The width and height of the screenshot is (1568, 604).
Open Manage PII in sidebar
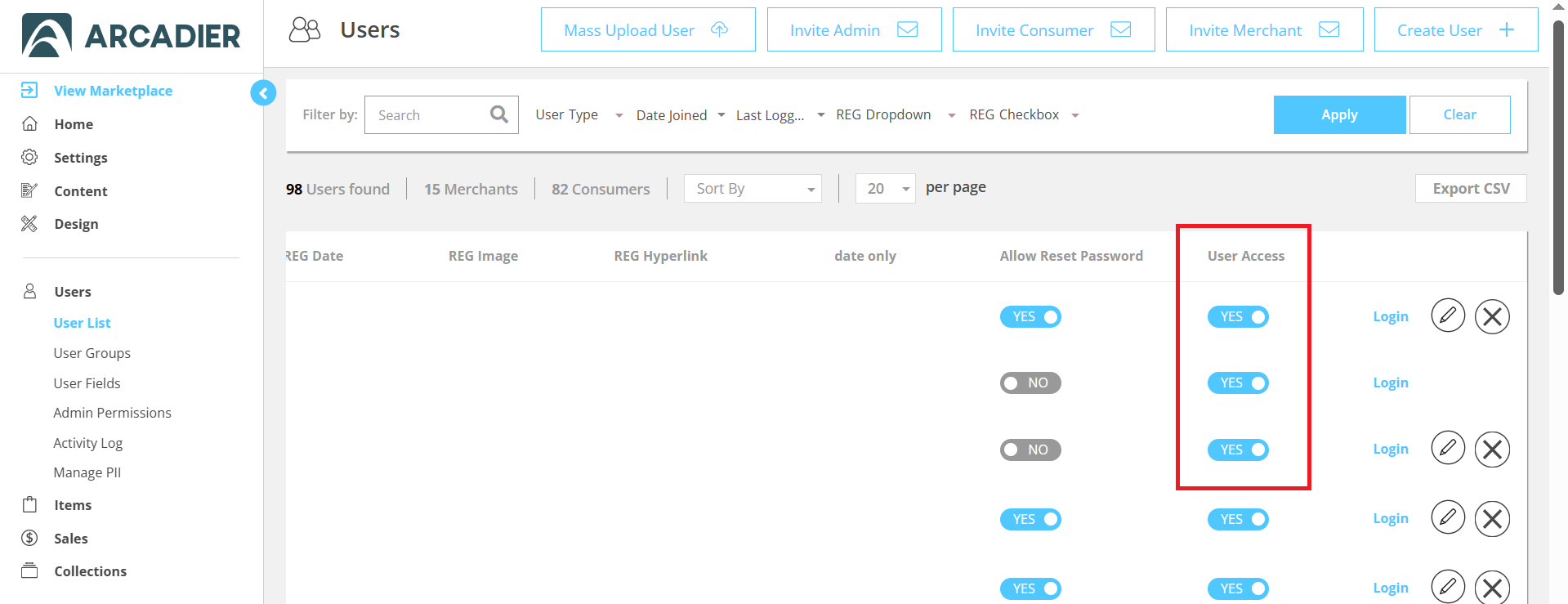pyautogui.click(x=87, y=472)
